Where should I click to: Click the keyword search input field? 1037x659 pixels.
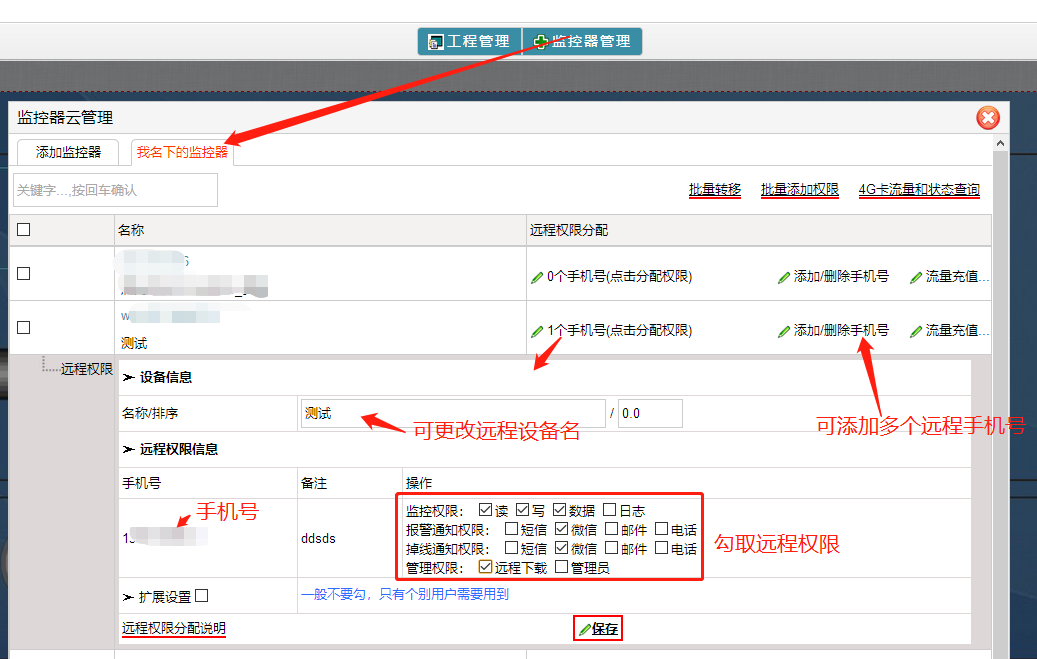click(115, 190)
